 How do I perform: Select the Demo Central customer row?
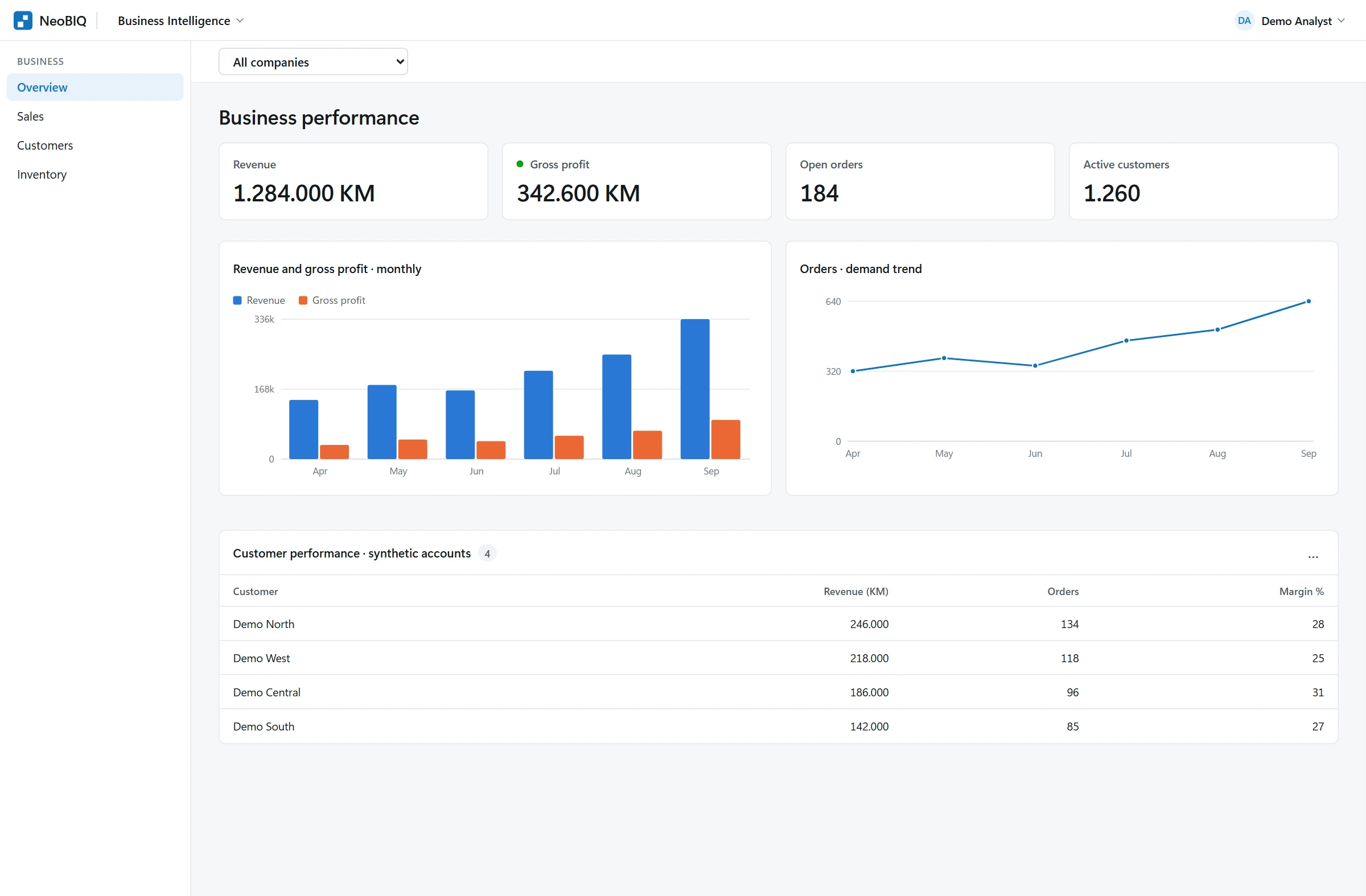click(778, 692)
